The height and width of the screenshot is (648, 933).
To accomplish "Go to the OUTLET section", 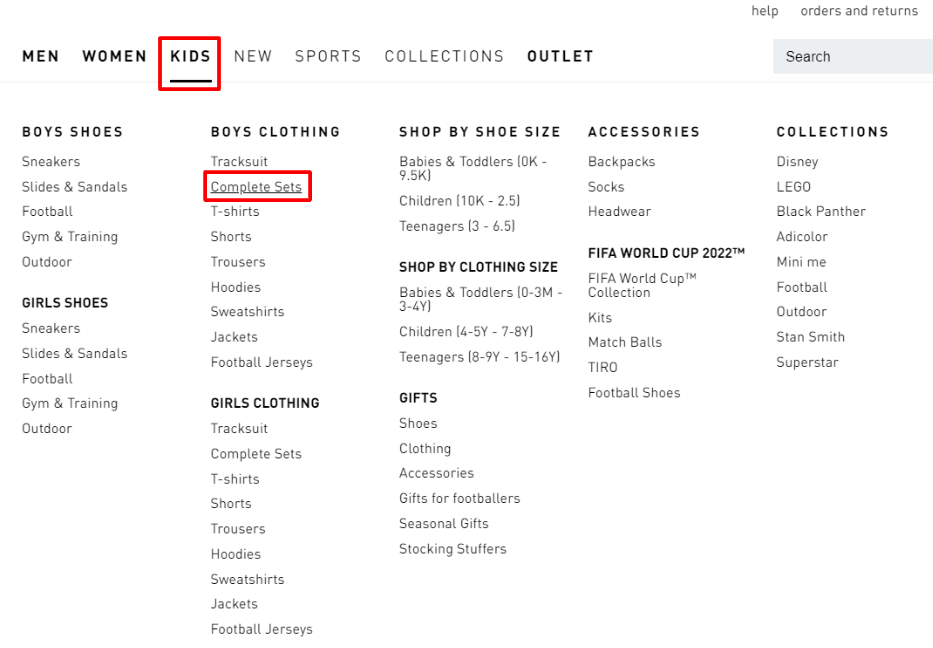I will point(560,56).
